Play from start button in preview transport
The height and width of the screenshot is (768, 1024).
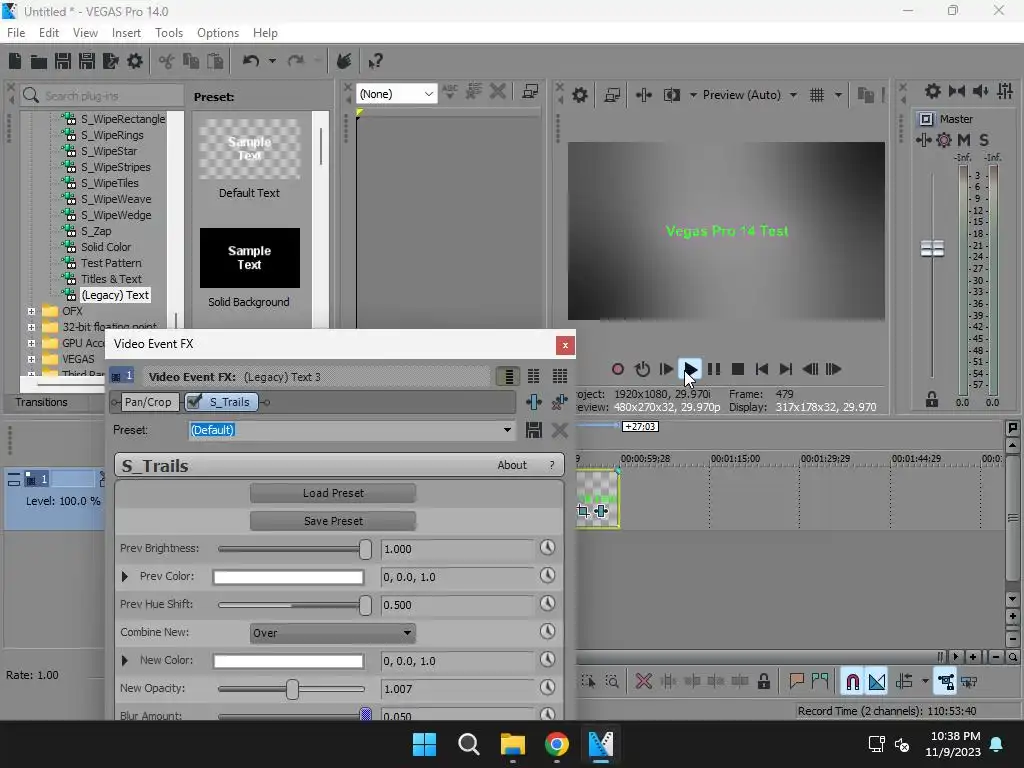tap(666, 370)
